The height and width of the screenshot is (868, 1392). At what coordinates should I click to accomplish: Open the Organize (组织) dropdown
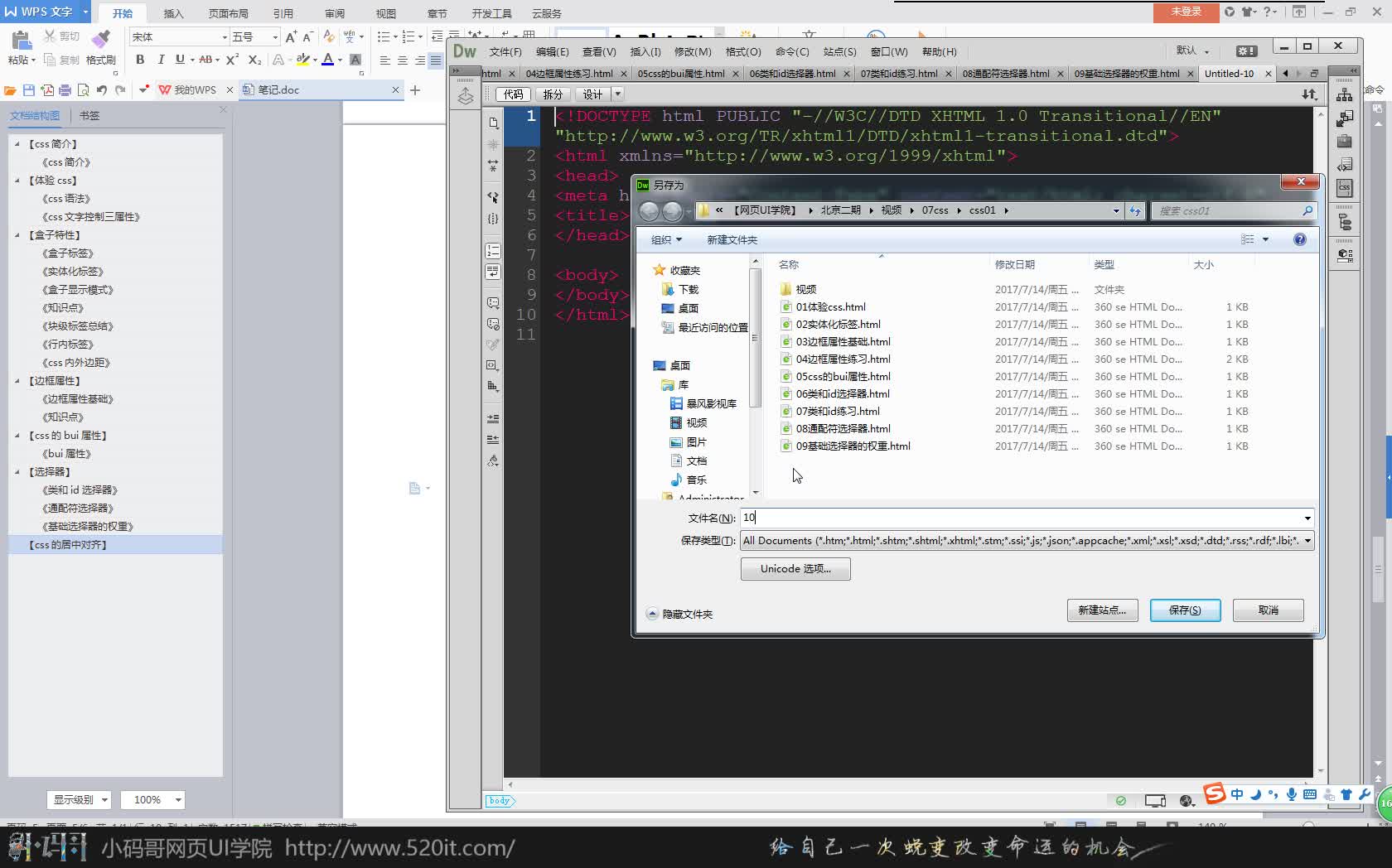(x=666, y=239)
